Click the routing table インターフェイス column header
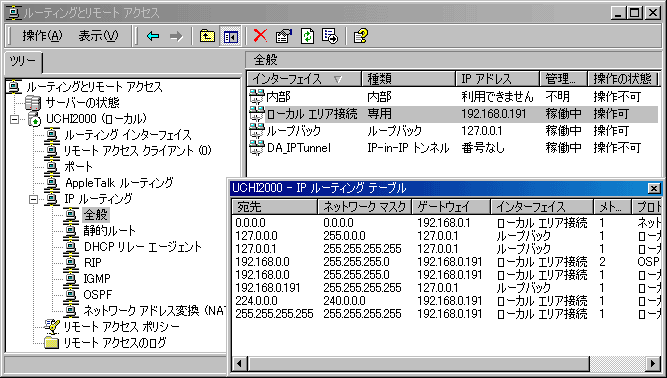The height and width of the screenshot is (378, 667). (542, 207)
